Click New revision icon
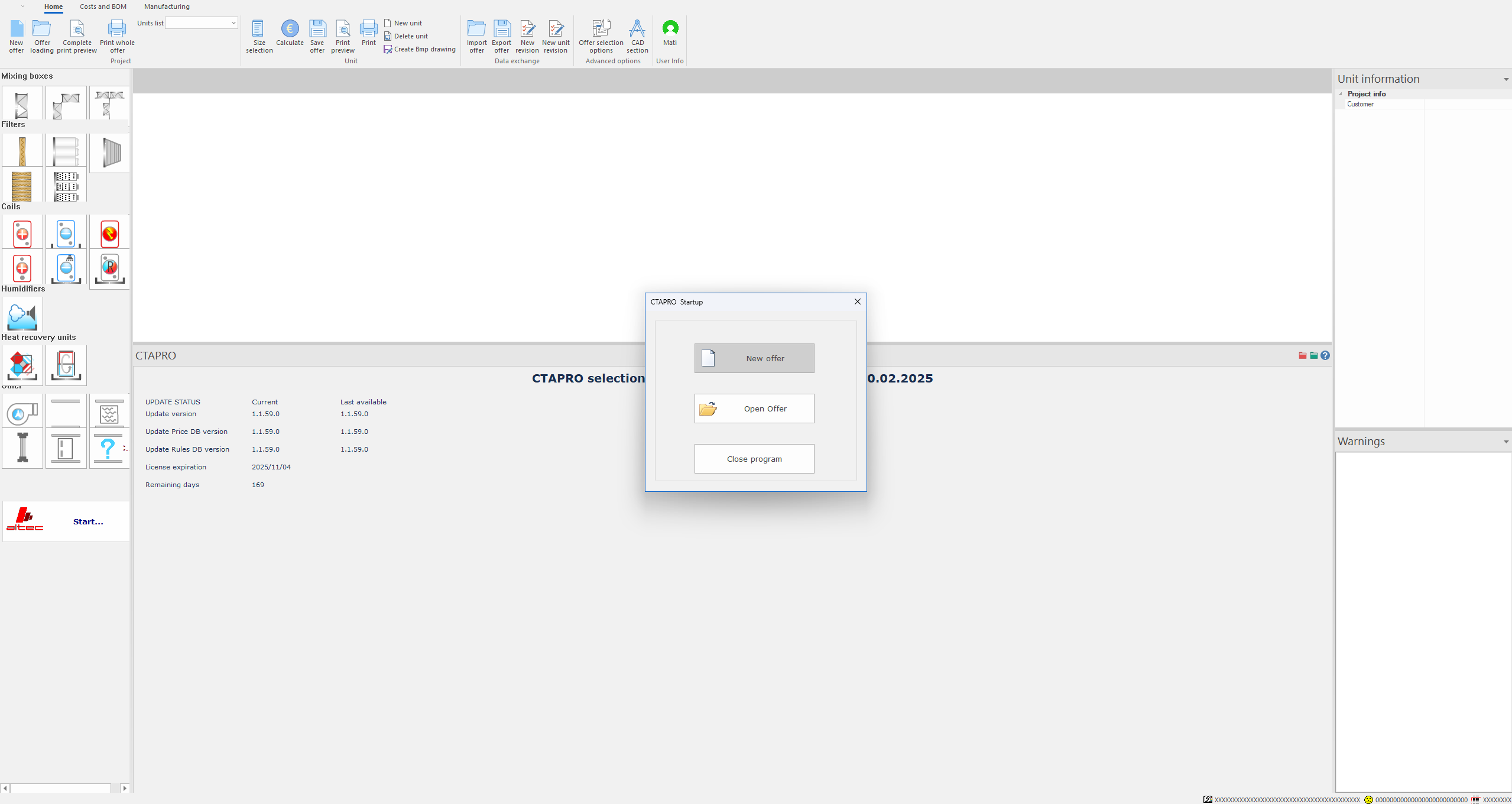The width and height of the screenshot is (1512, 804). point(527,37)
